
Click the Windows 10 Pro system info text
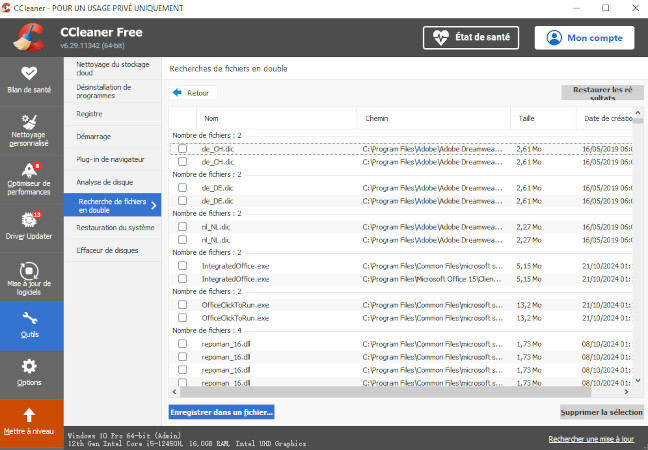coord(124,435)
